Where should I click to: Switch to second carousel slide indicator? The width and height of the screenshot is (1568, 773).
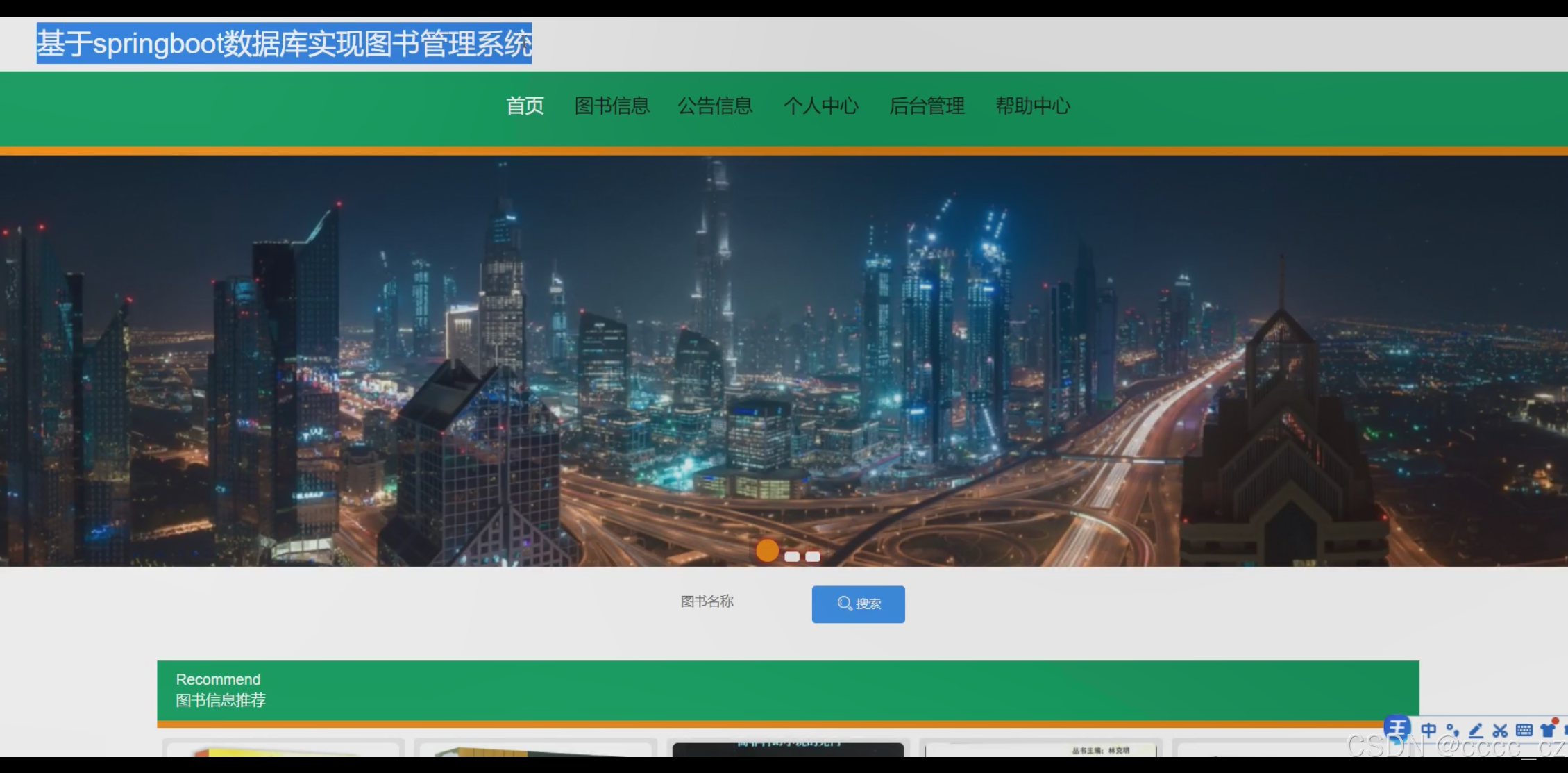[x=792, y=556]
